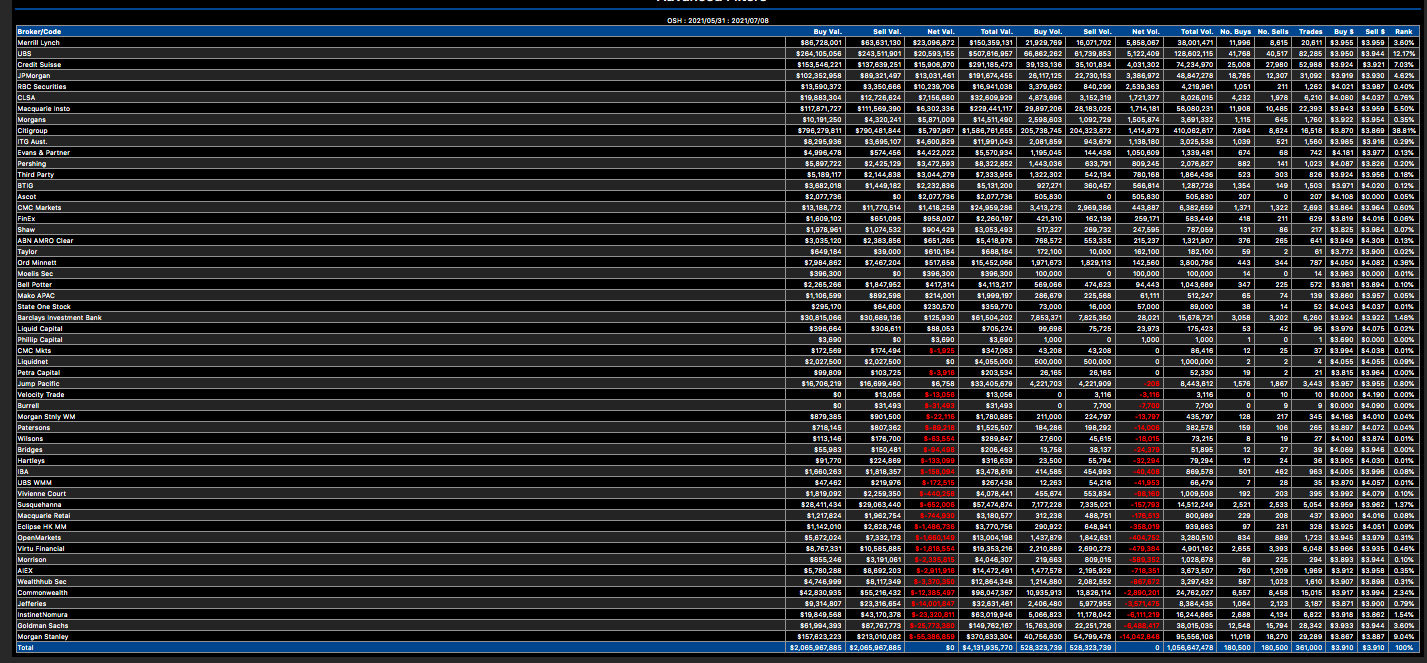Select the Macquarie Insto row
Screen dimensions: 1427x663
click(717, 109)
